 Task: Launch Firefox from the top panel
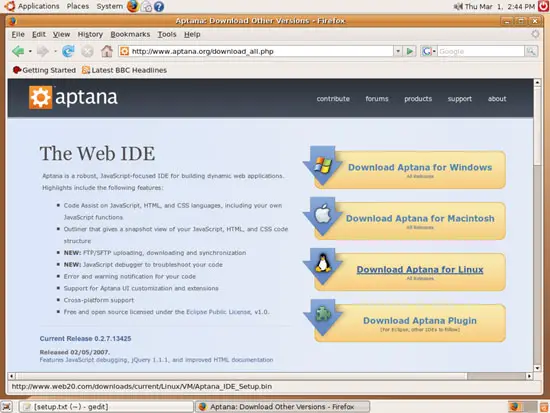point(133,6)
